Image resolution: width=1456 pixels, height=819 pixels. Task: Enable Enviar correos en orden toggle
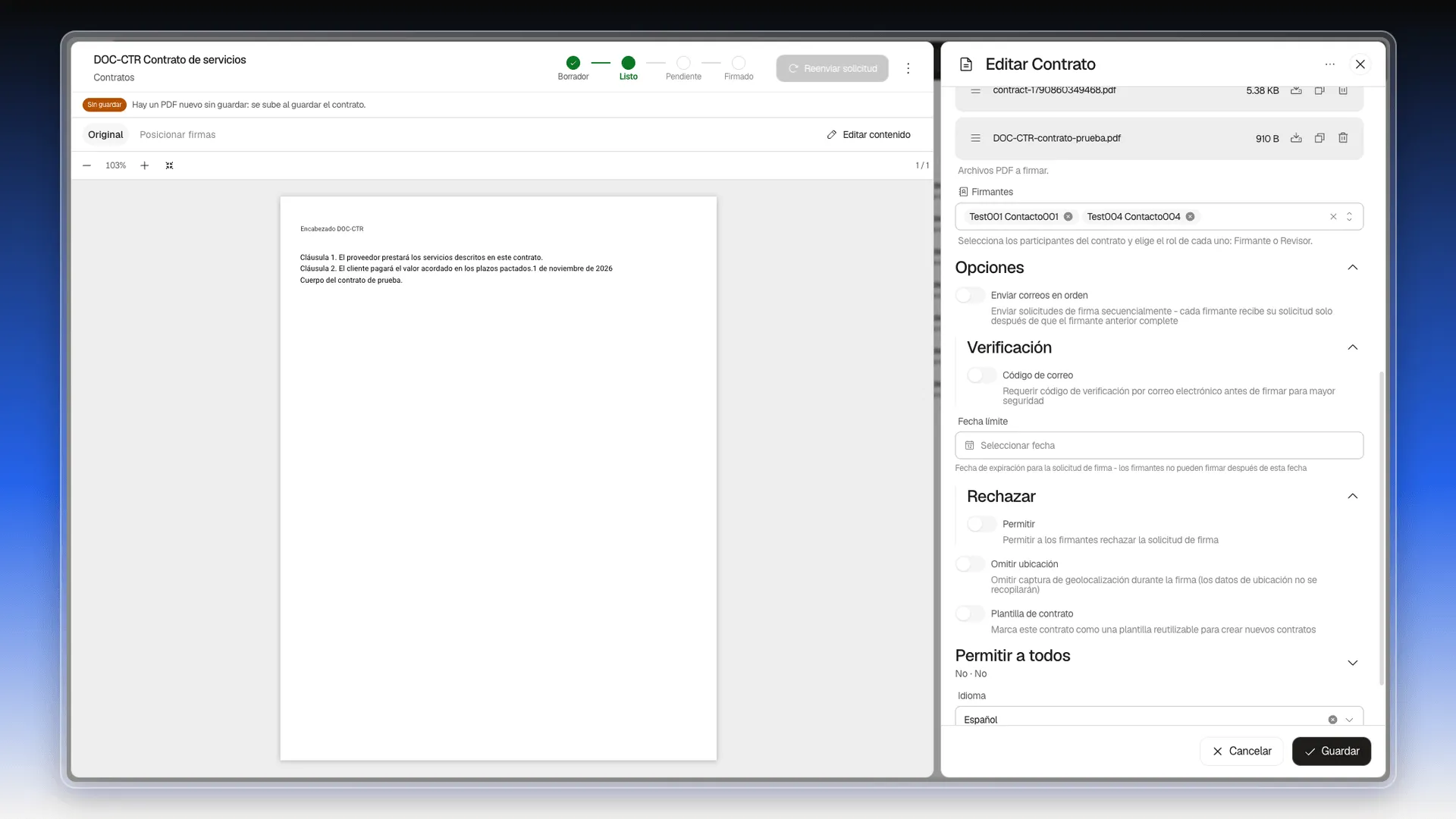(970, 295)
